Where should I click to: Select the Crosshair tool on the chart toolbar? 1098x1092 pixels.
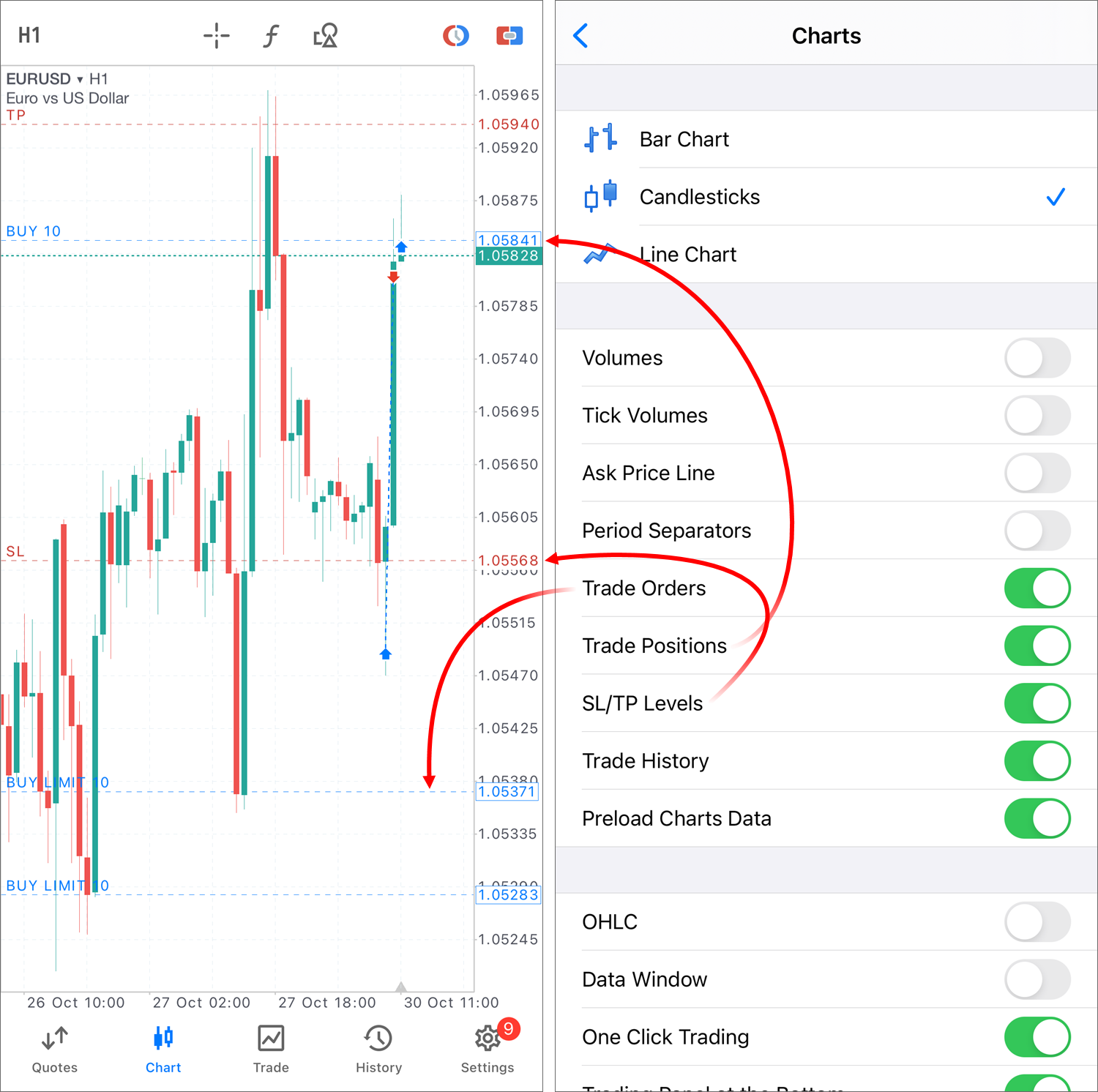tap(217, 34)
